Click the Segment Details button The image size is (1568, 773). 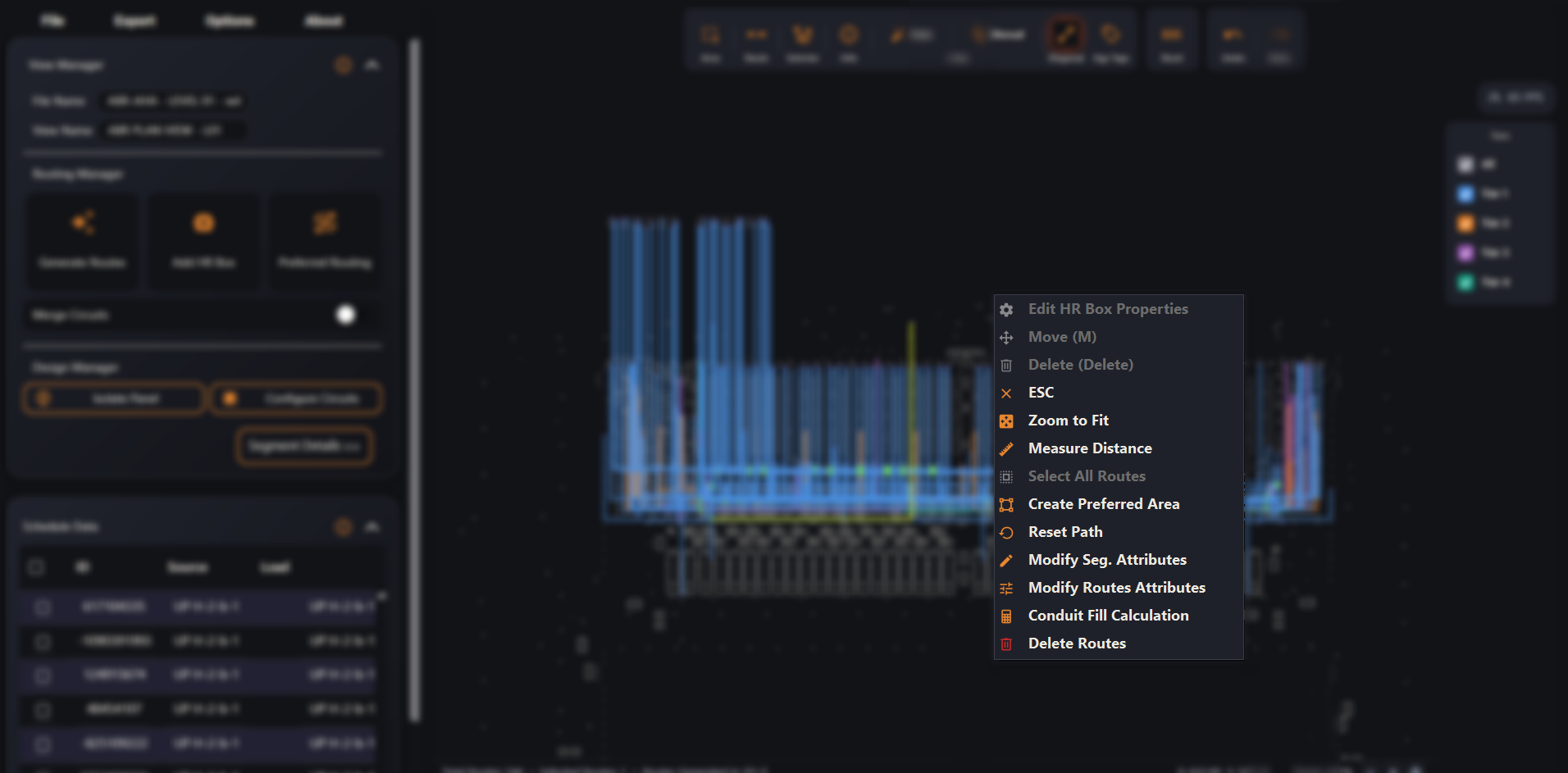[305, 447]
